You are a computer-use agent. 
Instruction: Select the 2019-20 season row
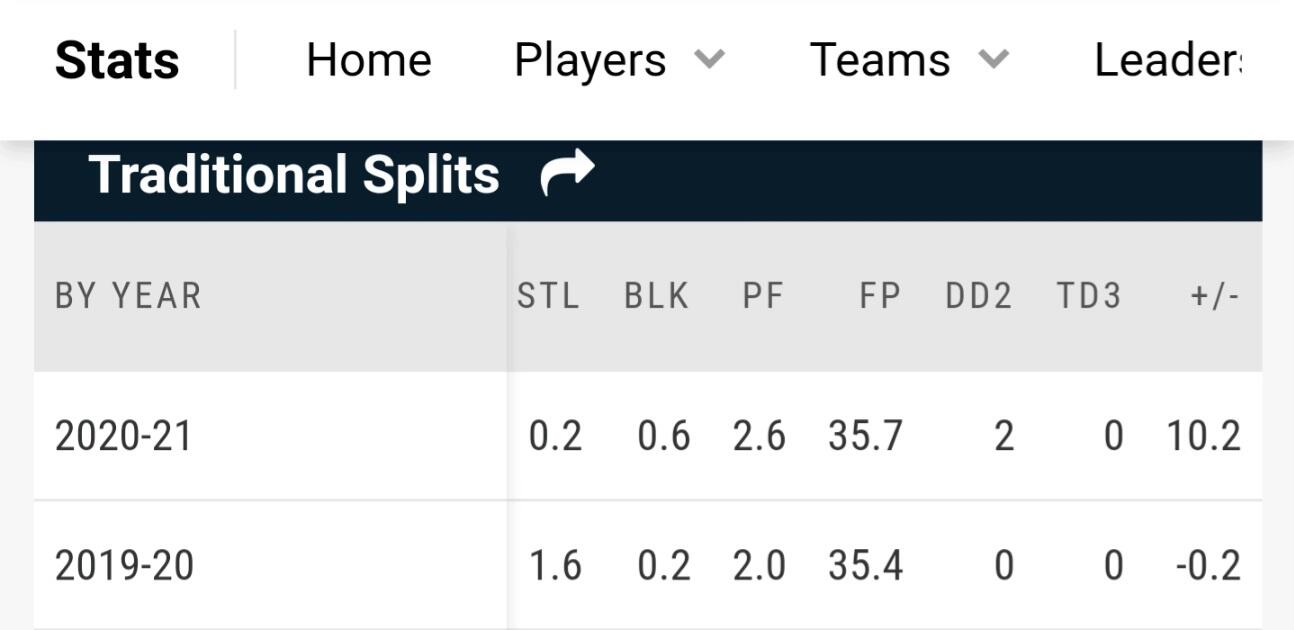tap(123, 566)
